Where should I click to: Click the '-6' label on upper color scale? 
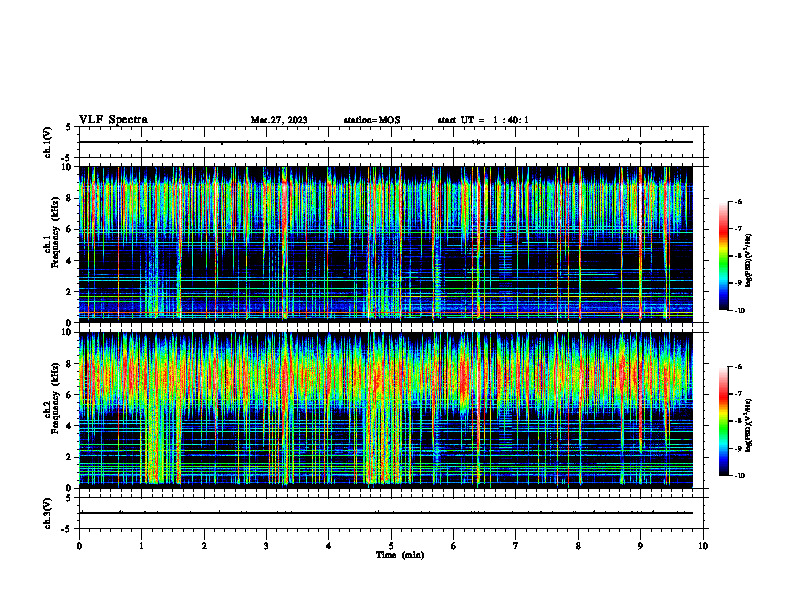(x=738, y=201)
